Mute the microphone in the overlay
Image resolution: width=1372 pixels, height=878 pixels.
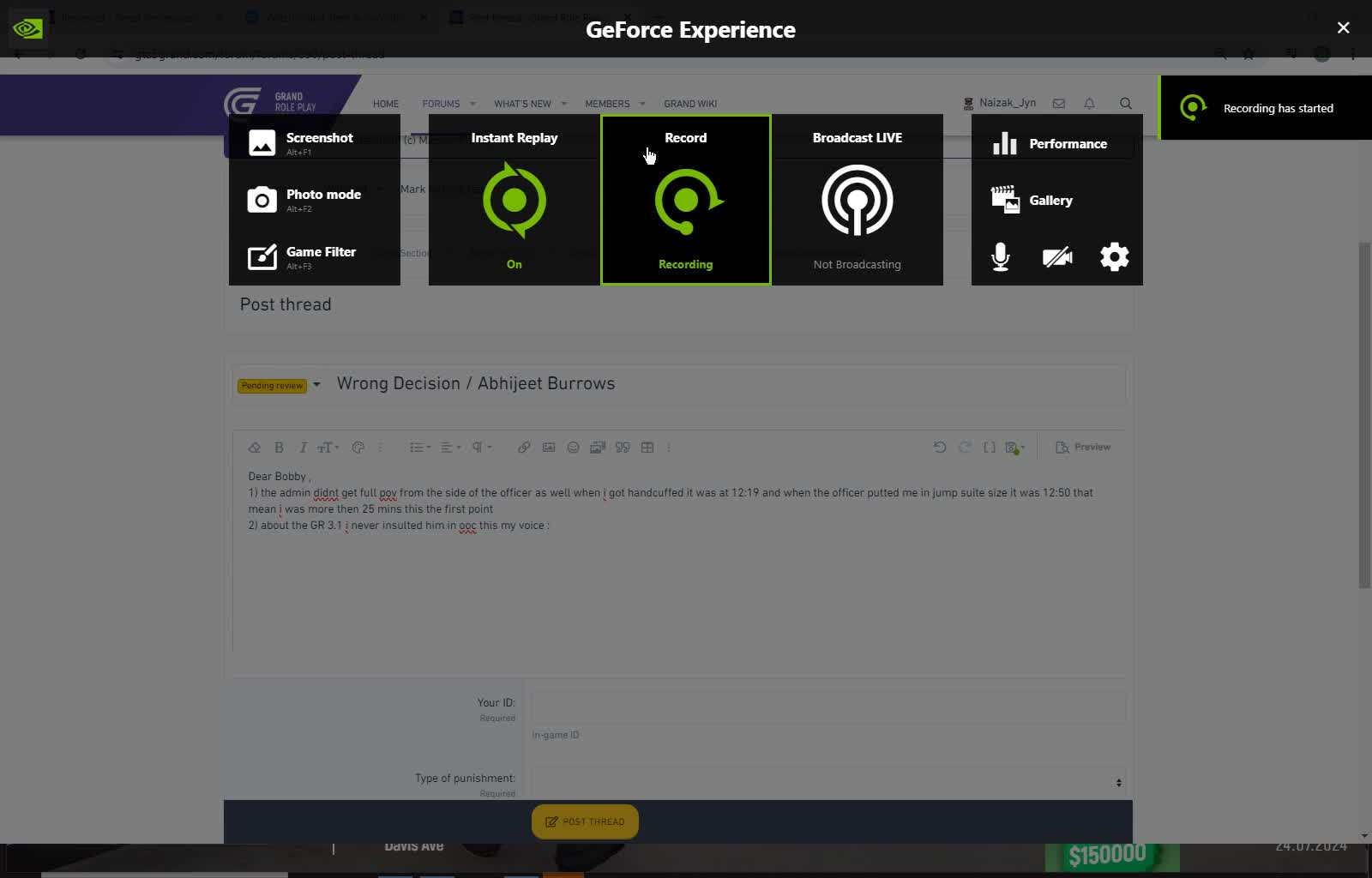[1000, 256]
